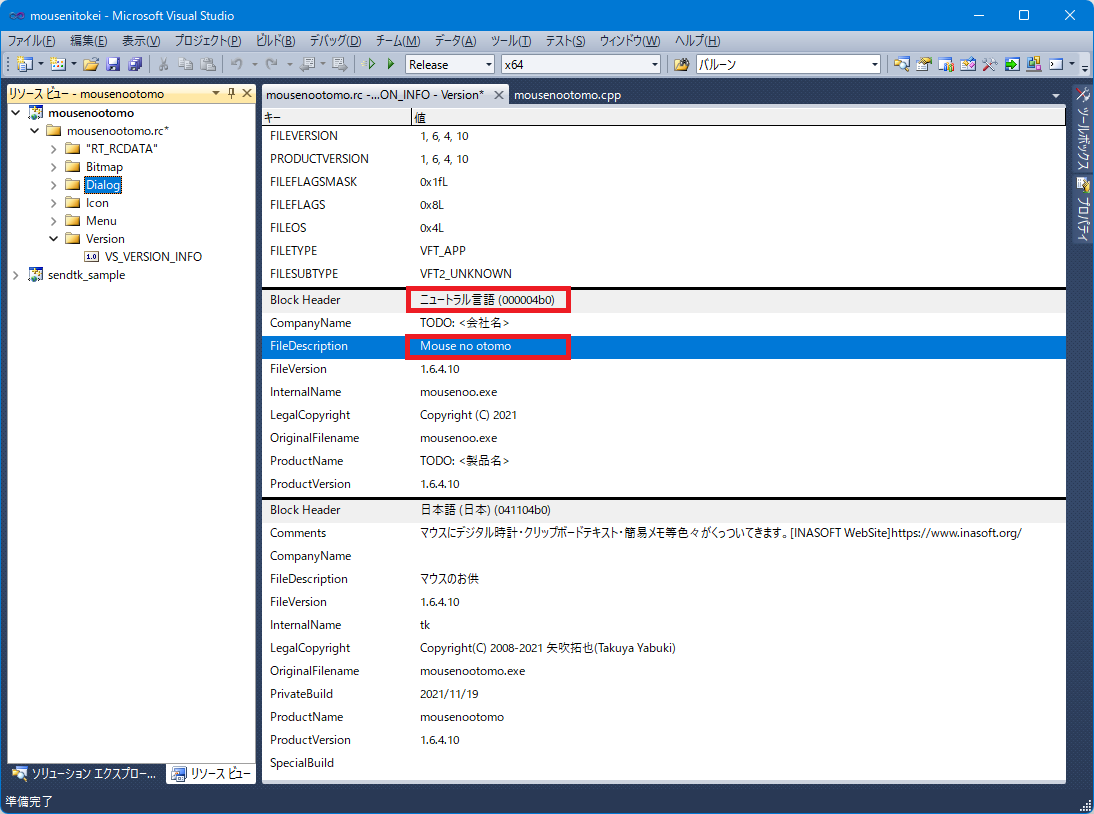
Task: Expand the sendtk_sample project node
Action: [16, 275]
